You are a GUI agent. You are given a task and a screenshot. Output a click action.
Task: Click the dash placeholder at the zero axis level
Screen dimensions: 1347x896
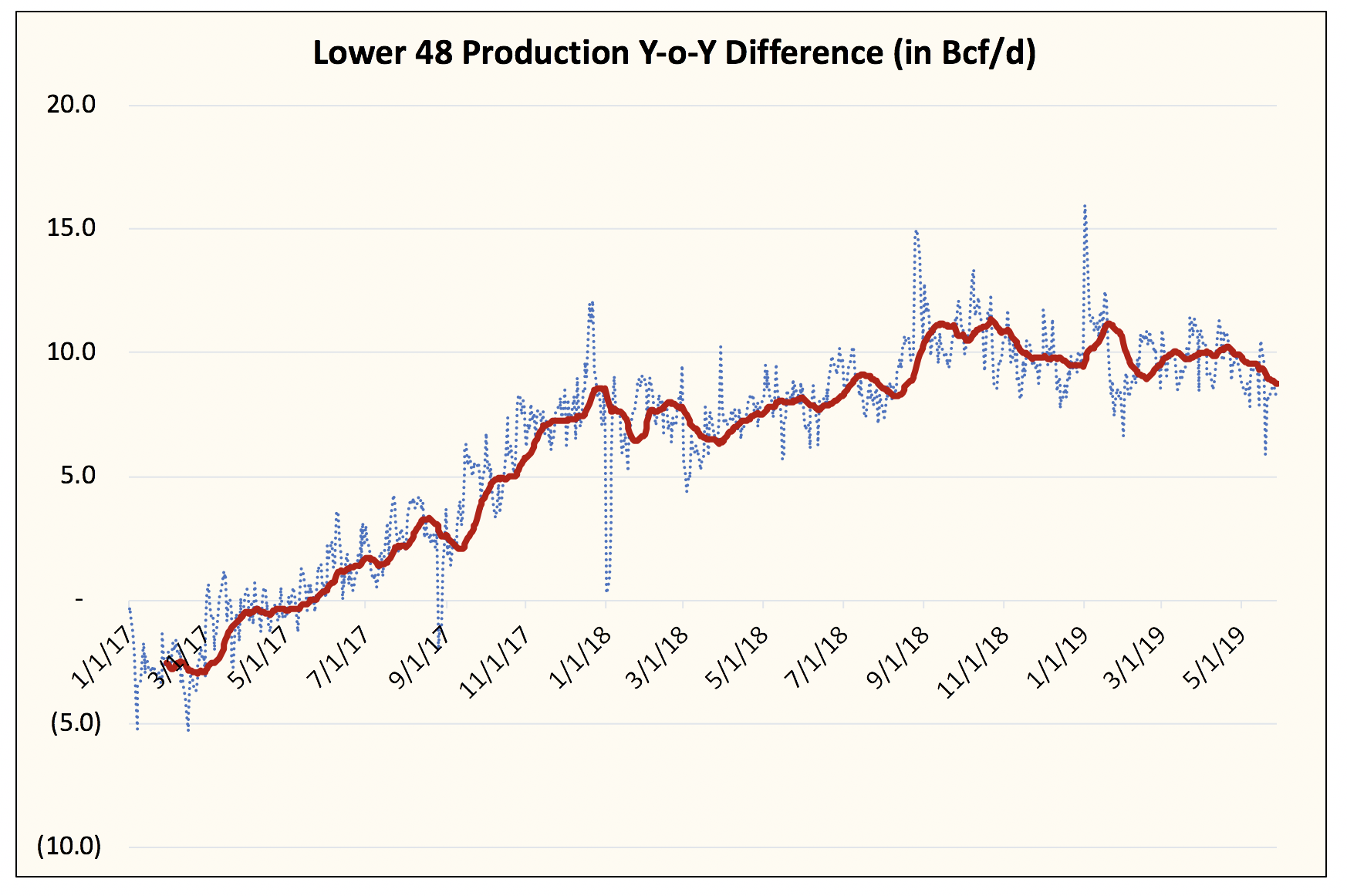79,600
